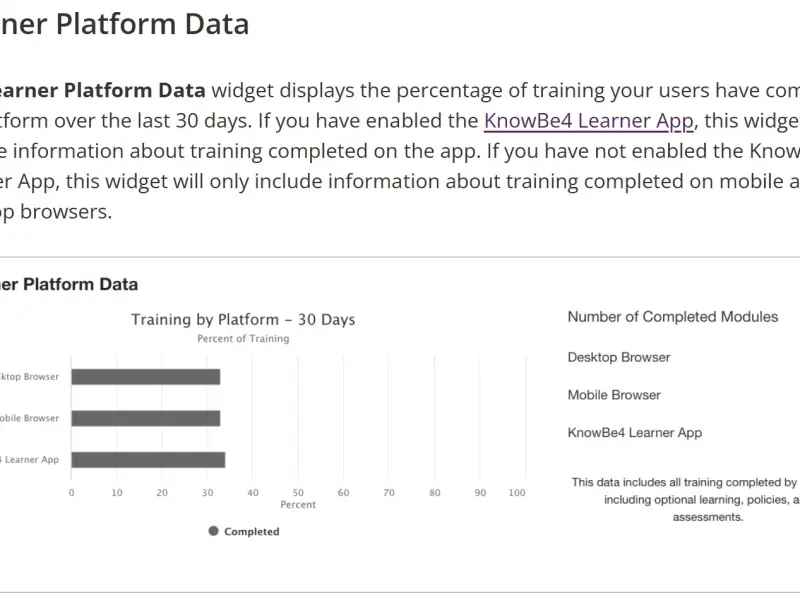The width and height of the screenshot is (800, 600).
Task: Click the Percent x-axis label
Action: 298,505
